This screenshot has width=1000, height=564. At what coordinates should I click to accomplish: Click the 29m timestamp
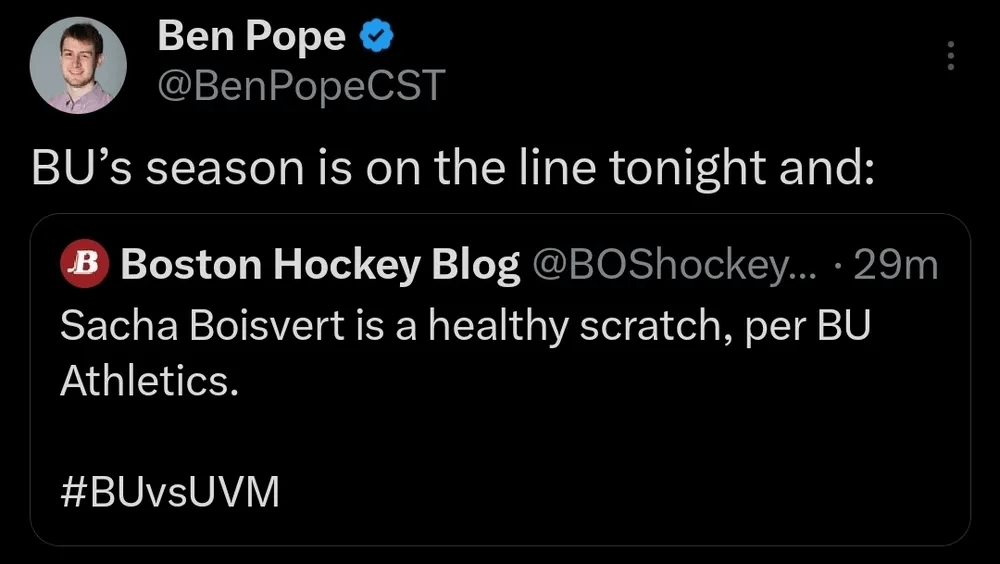900,265
